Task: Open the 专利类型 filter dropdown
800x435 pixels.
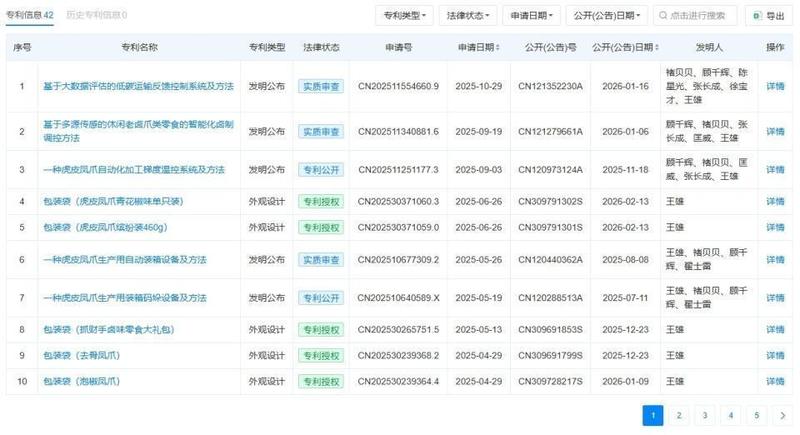Action: pyautogui.click(x=404, y=15)
